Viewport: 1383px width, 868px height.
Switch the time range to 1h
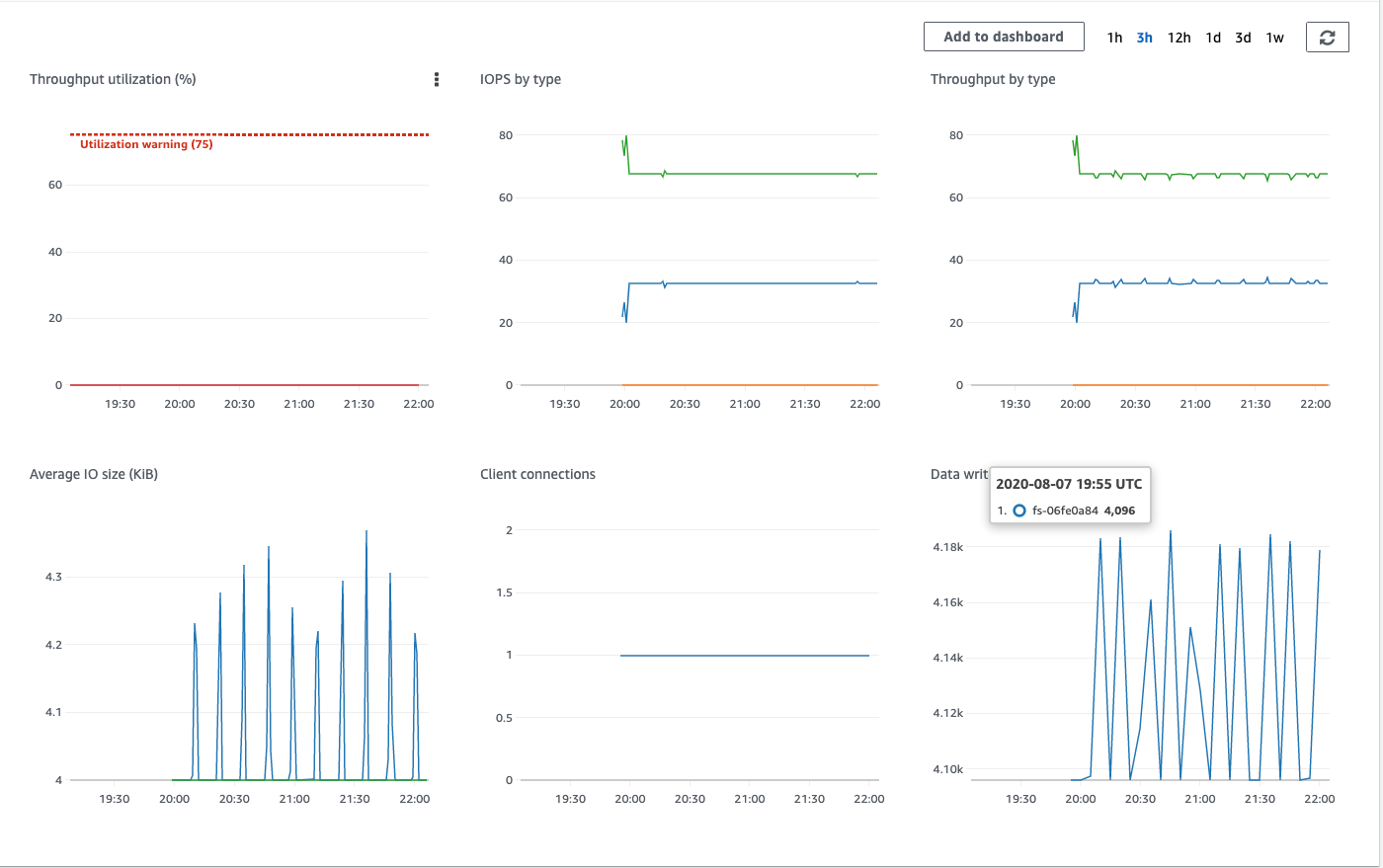[1114, 37]
